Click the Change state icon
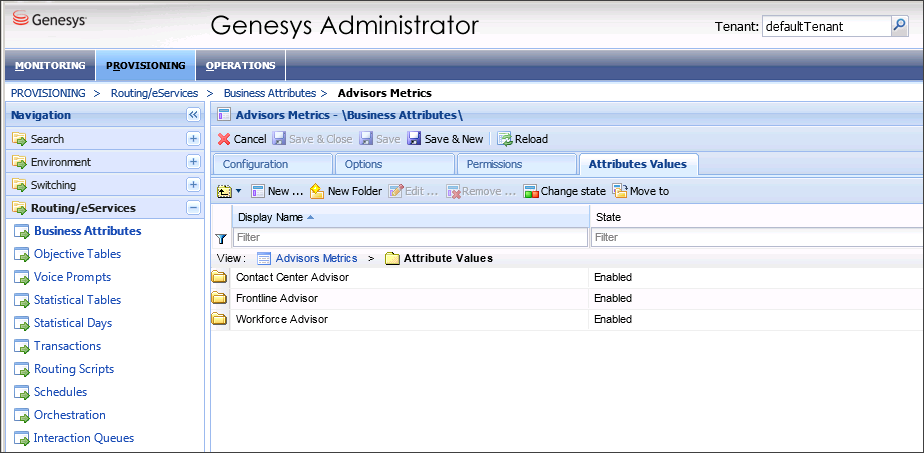Viewport: 924px width, 453px height. [531, 191]
